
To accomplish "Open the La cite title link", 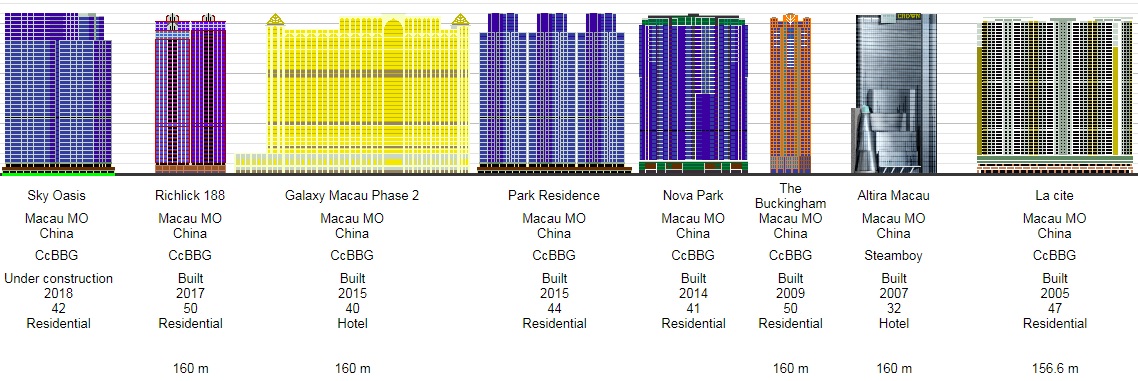I will (1055, 195).
